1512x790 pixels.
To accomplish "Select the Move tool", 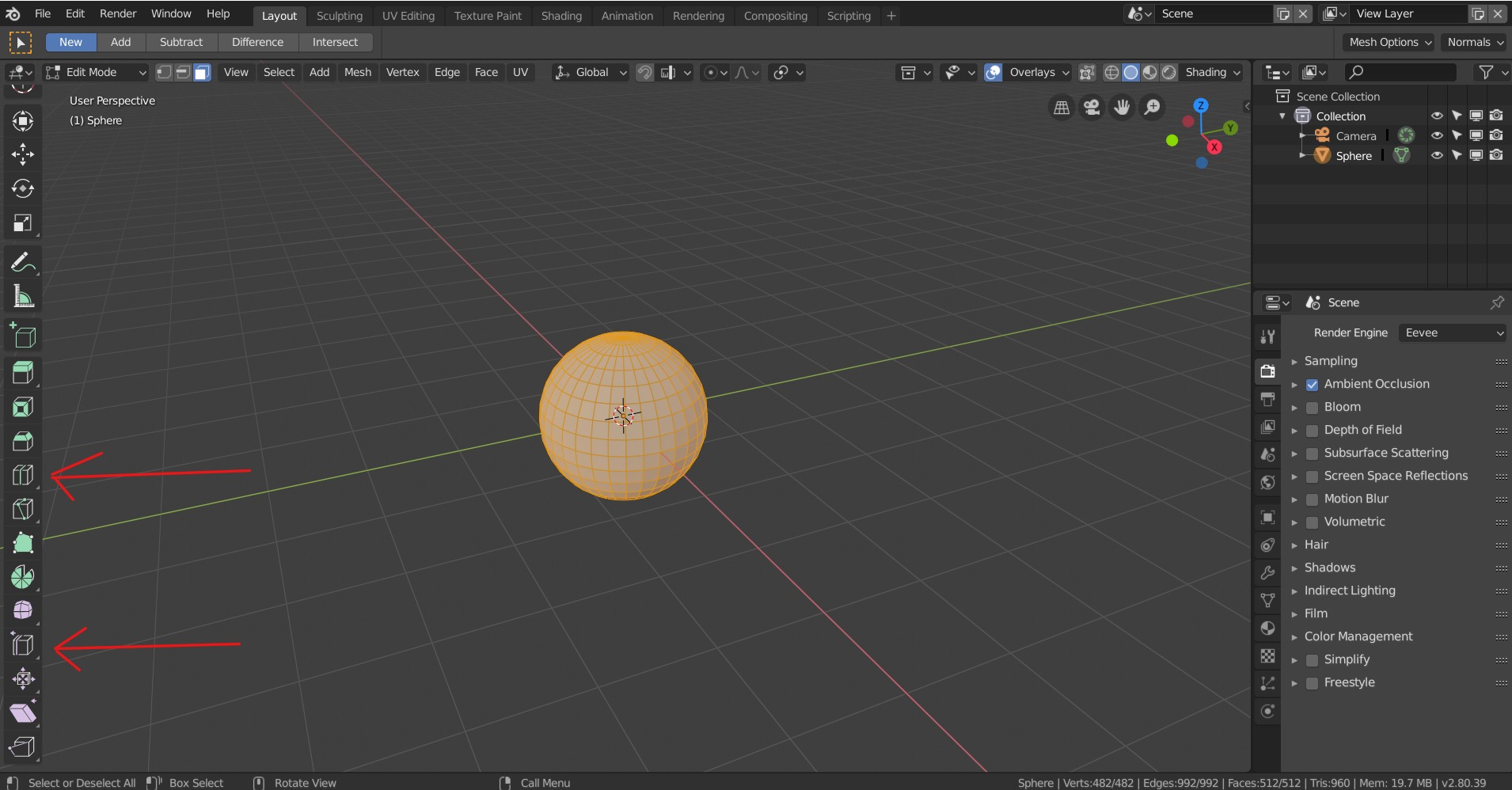I will point(23,154).
